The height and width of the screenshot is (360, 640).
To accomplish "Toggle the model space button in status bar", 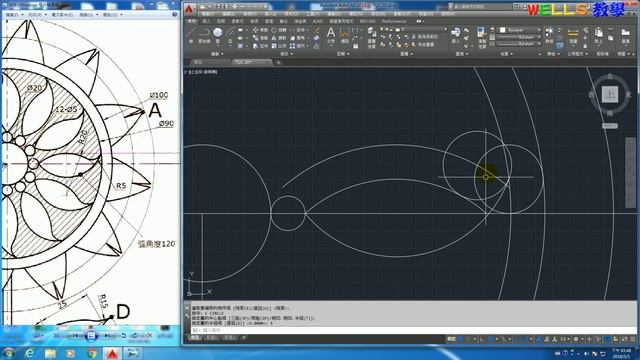I will coord(451,339).
